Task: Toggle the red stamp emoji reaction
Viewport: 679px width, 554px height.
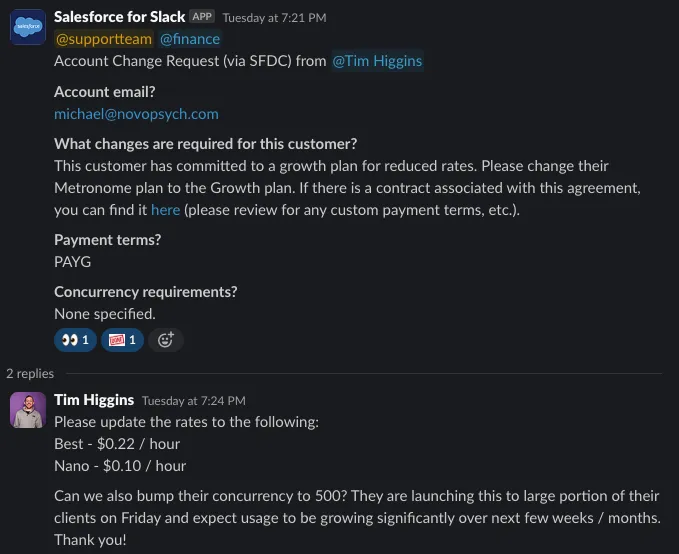Action: pyautogui.click(x=121, y=340)
